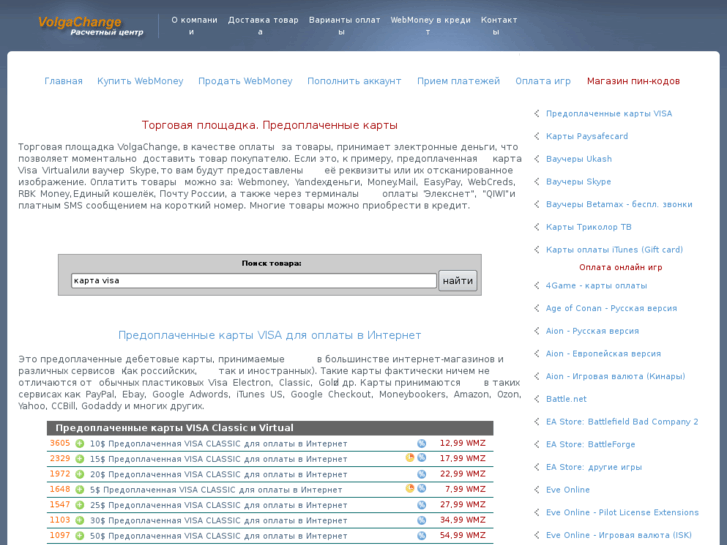Image resolution: width=727 pixels, height=545 pixels.
Task: Click arrow icon beside Предоплаченные карты VISA
Action: click(537, 113)
